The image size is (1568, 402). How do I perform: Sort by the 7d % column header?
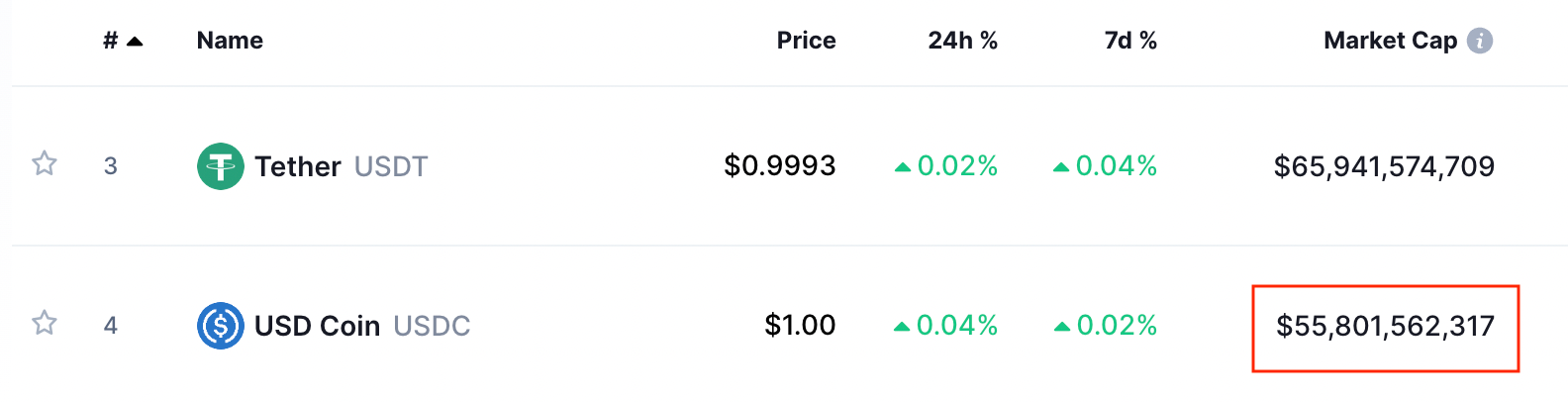click(1130, 41)
